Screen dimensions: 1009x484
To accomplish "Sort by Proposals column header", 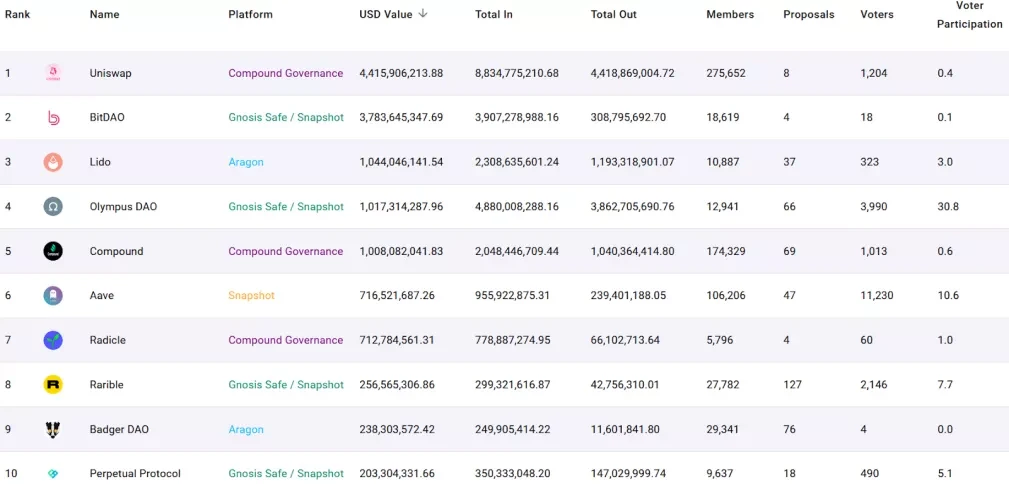I will pyautogui.click(x=808, y=14).
